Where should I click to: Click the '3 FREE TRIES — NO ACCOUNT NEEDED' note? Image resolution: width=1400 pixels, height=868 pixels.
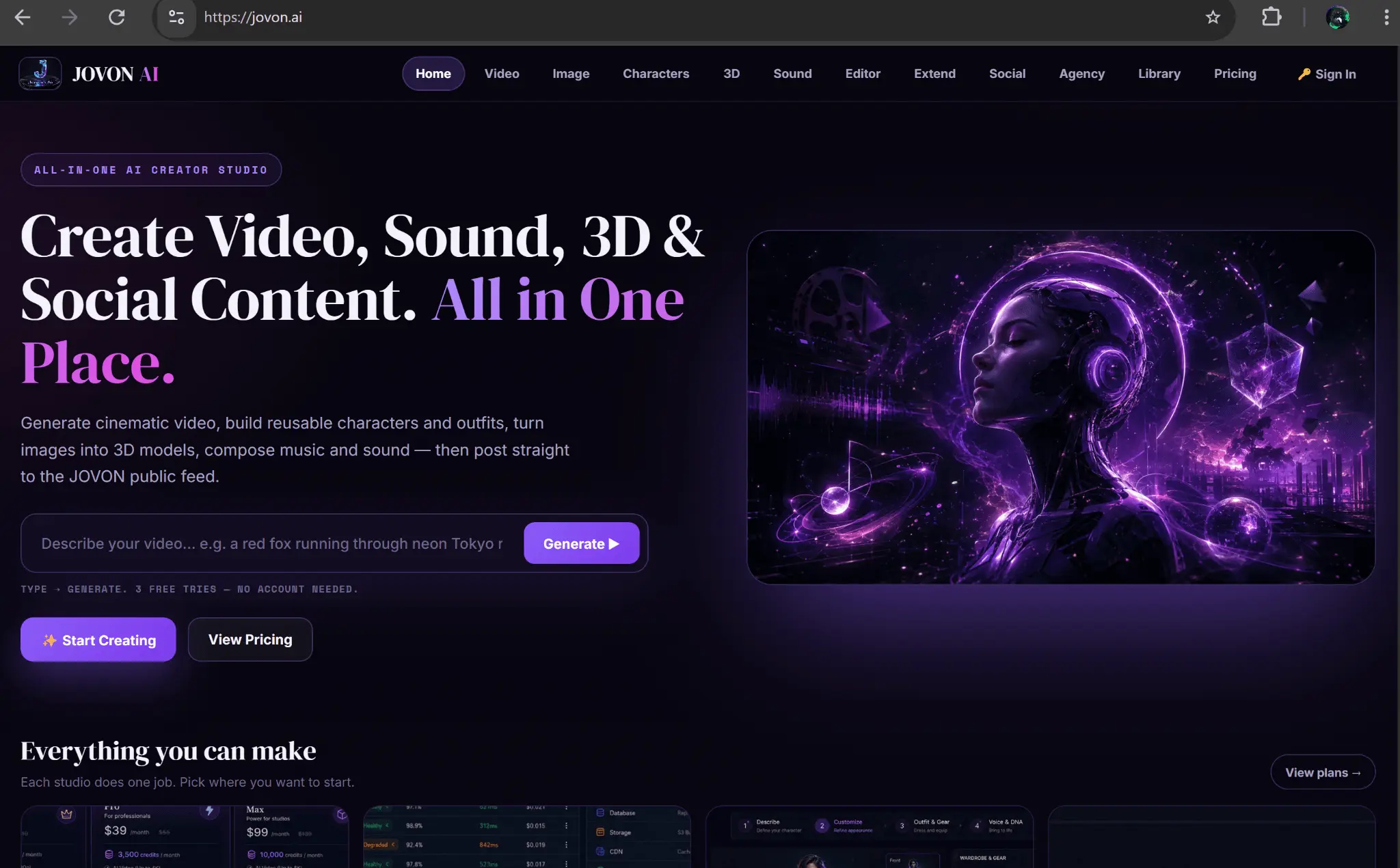click(x=247, y=589)
